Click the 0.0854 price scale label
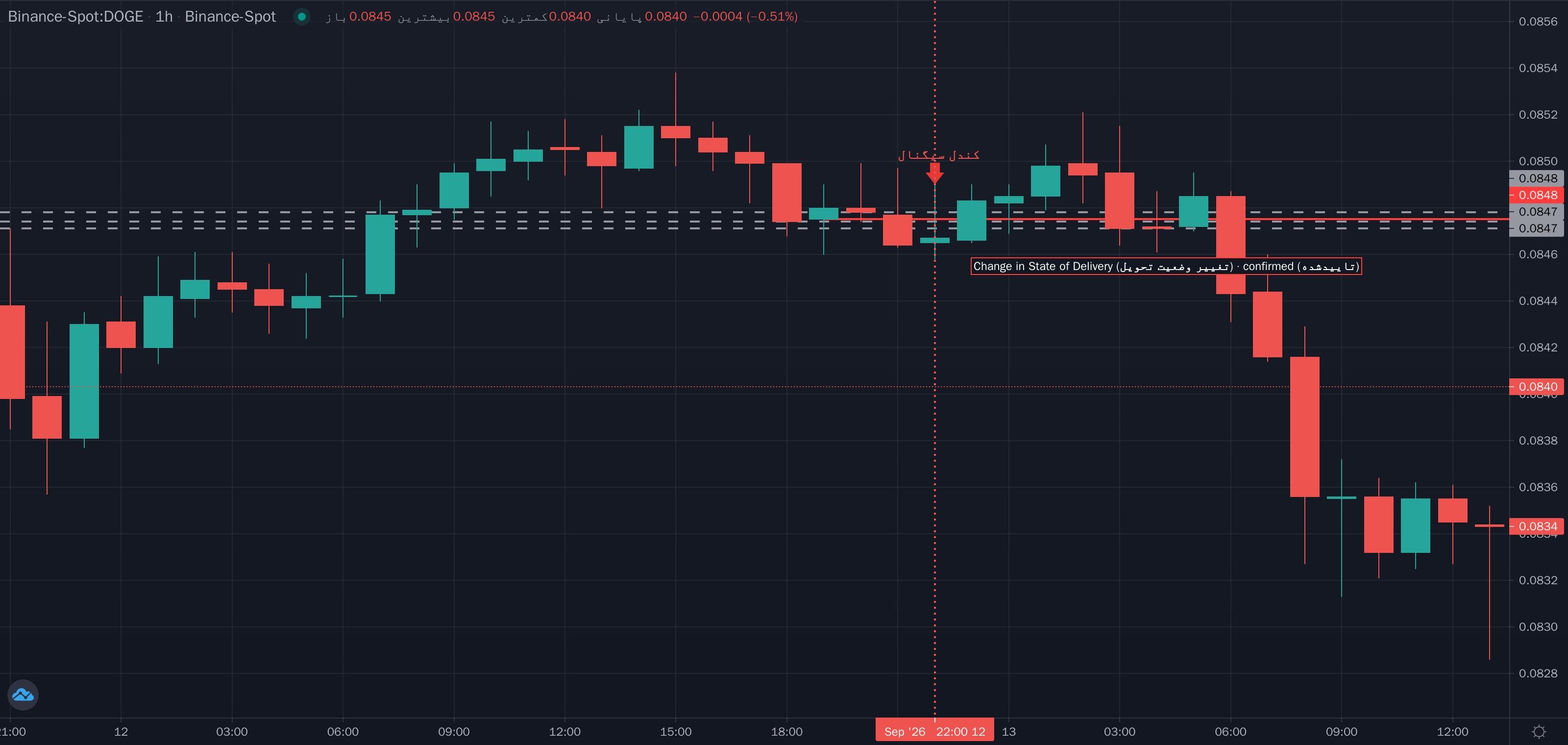The image size is (1568, 745). tap(1538, 68)
